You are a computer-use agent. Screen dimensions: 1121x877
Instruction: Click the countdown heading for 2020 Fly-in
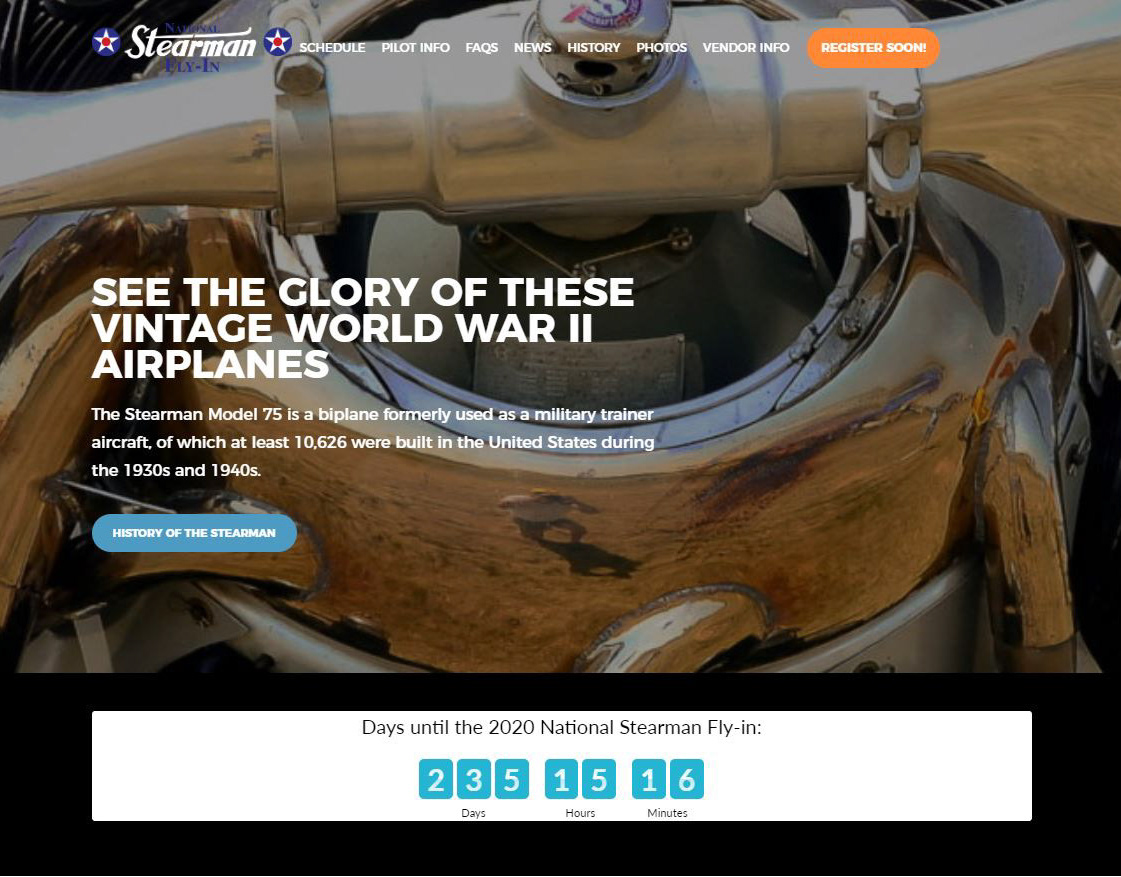point(561,728)
